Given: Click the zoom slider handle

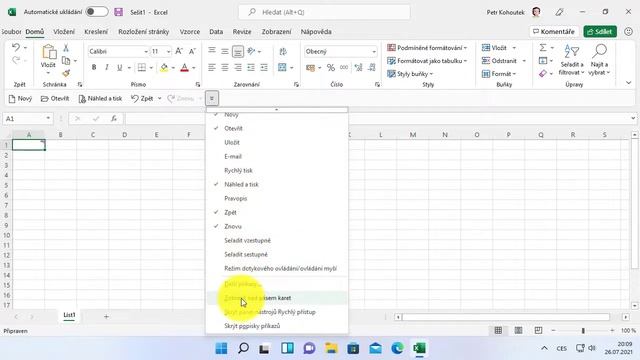Looking at the screenshot, I should 583,331.
